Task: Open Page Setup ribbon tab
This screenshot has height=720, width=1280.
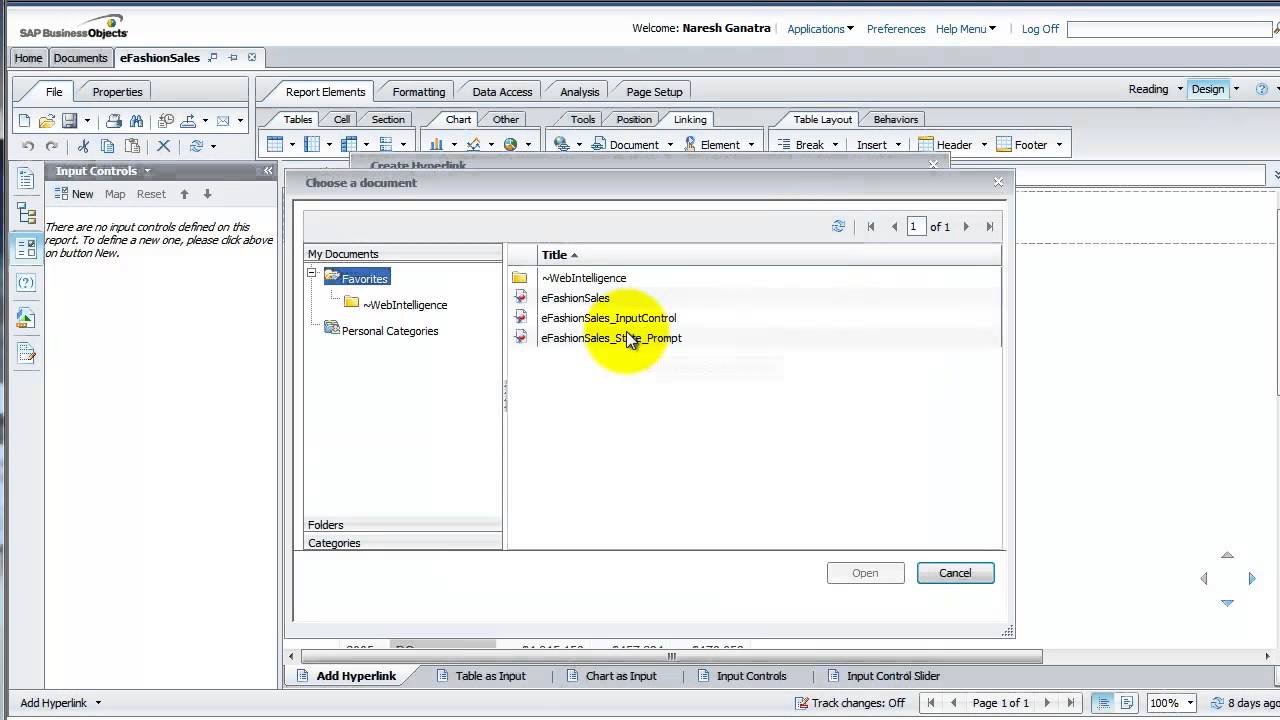Action: pos(654,92)
